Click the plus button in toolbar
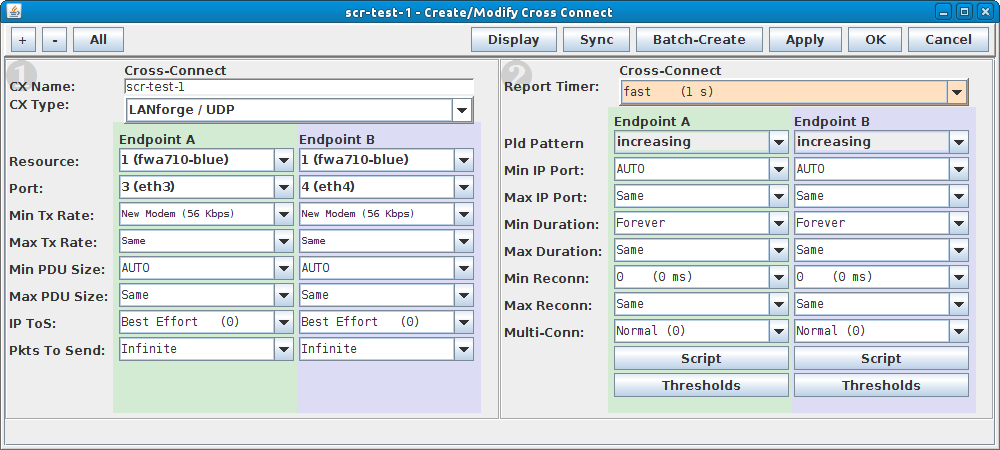 (24, 40)
